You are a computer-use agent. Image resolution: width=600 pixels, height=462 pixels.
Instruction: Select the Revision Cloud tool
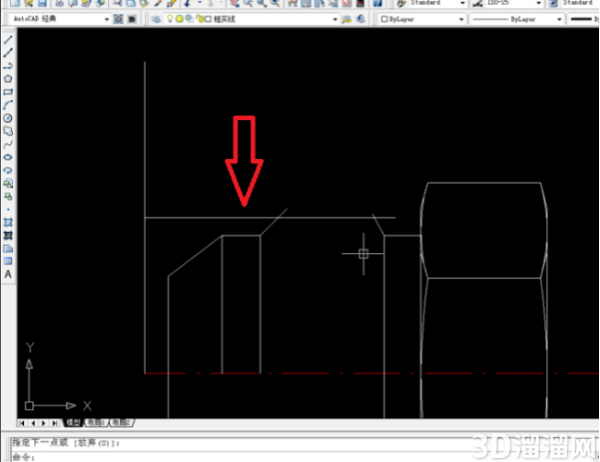[x=8, y=131]
